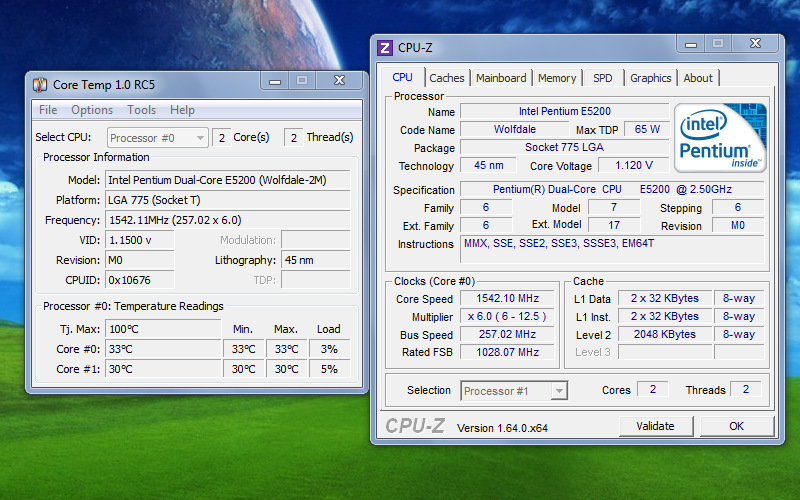800x500 pixels.
Task: Expand the Selection Processor #1 dropdown in CPU-Z
Action: point(514,391)
